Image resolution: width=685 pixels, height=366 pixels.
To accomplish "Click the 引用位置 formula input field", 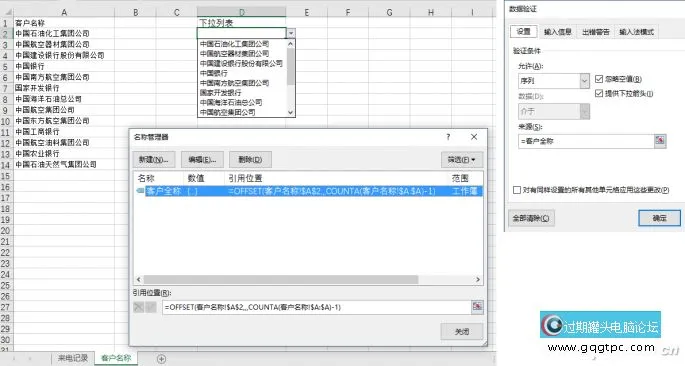I will pos(316,307).
